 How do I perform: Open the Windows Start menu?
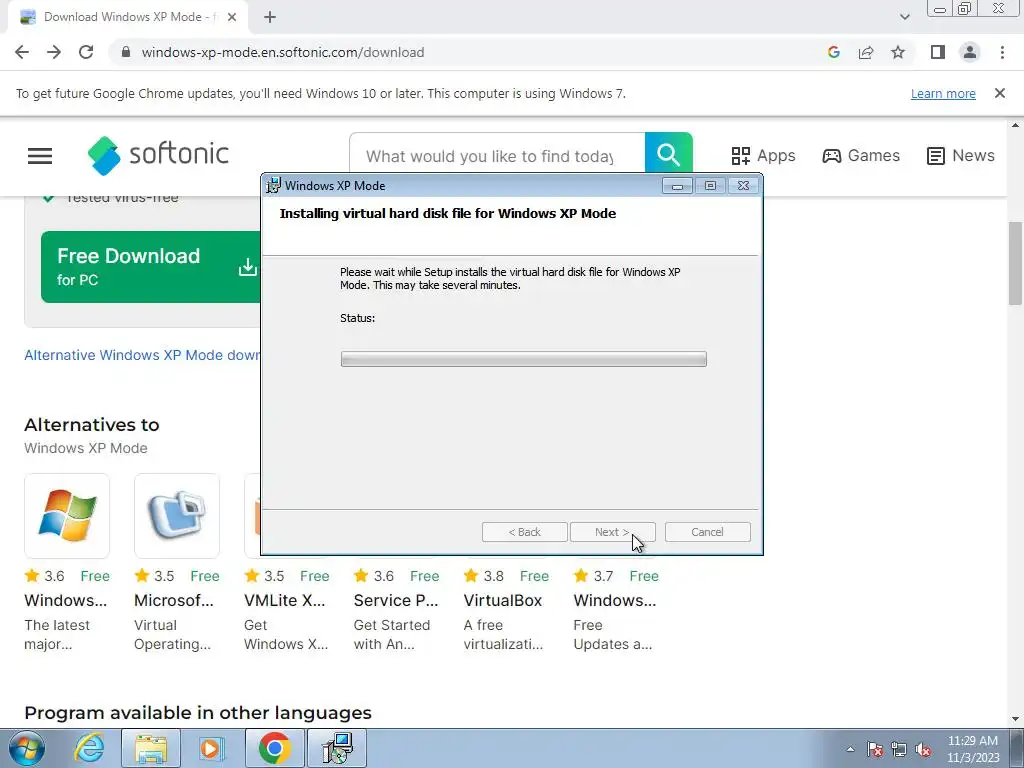tap(26, 748)
